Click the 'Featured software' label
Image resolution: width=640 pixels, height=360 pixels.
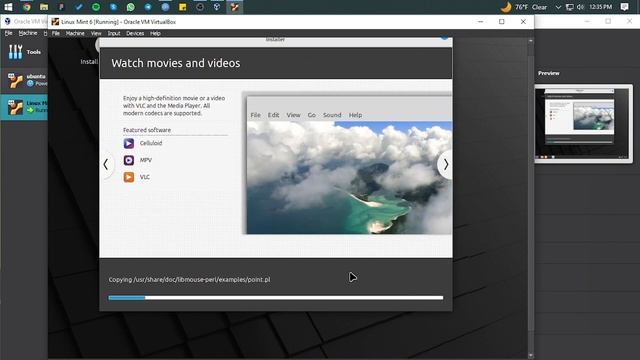[x=147, y=130]
